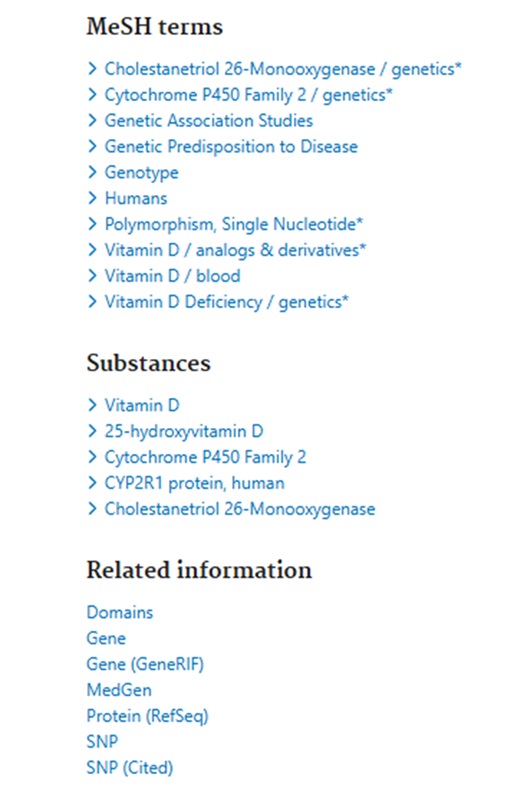Click chevron icon before Vitamin D substance
Image resolution: width=517 pixels, height=811 pixels.
92,404
